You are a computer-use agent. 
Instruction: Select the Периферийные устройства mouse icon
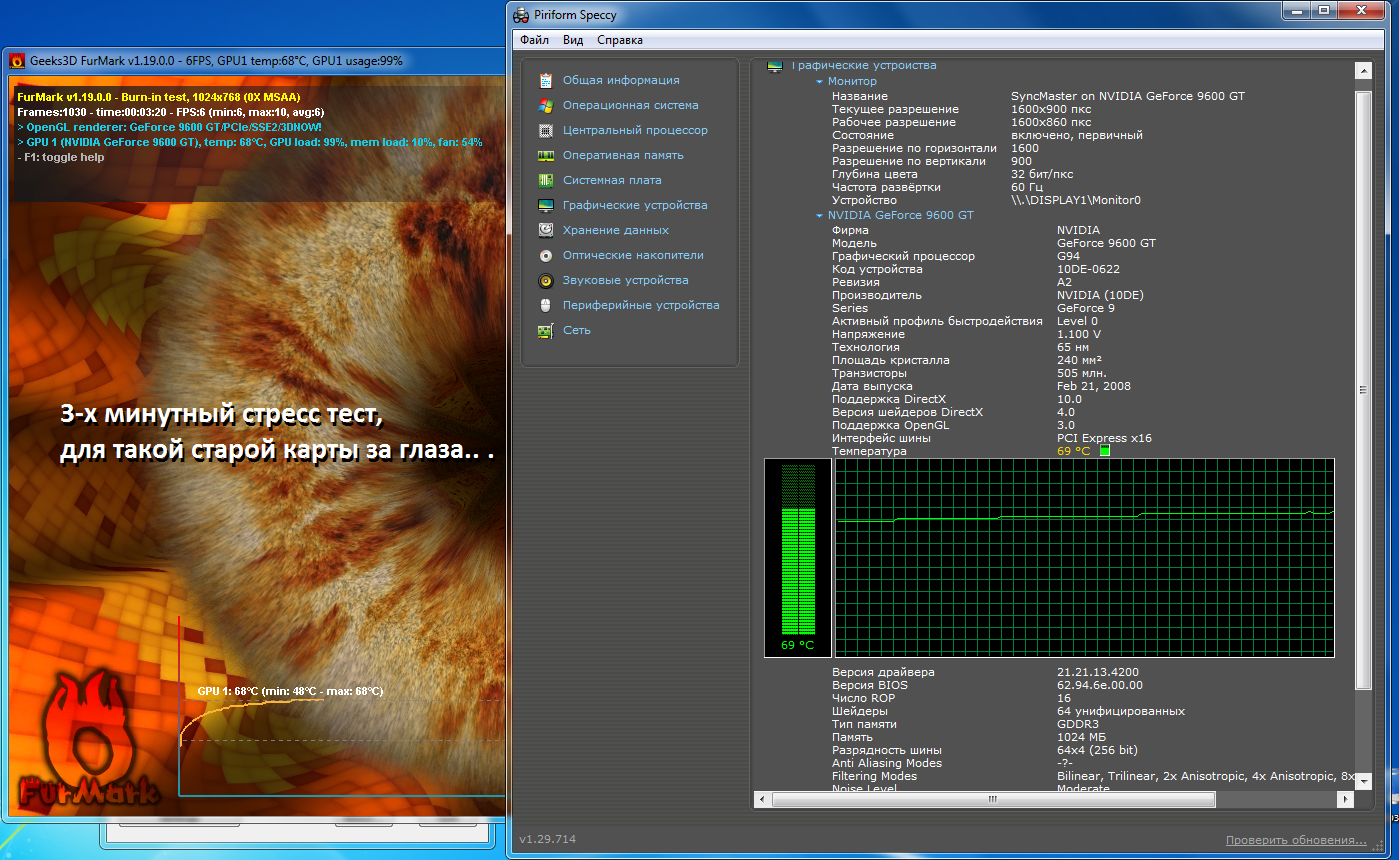[x=546, y=305]
